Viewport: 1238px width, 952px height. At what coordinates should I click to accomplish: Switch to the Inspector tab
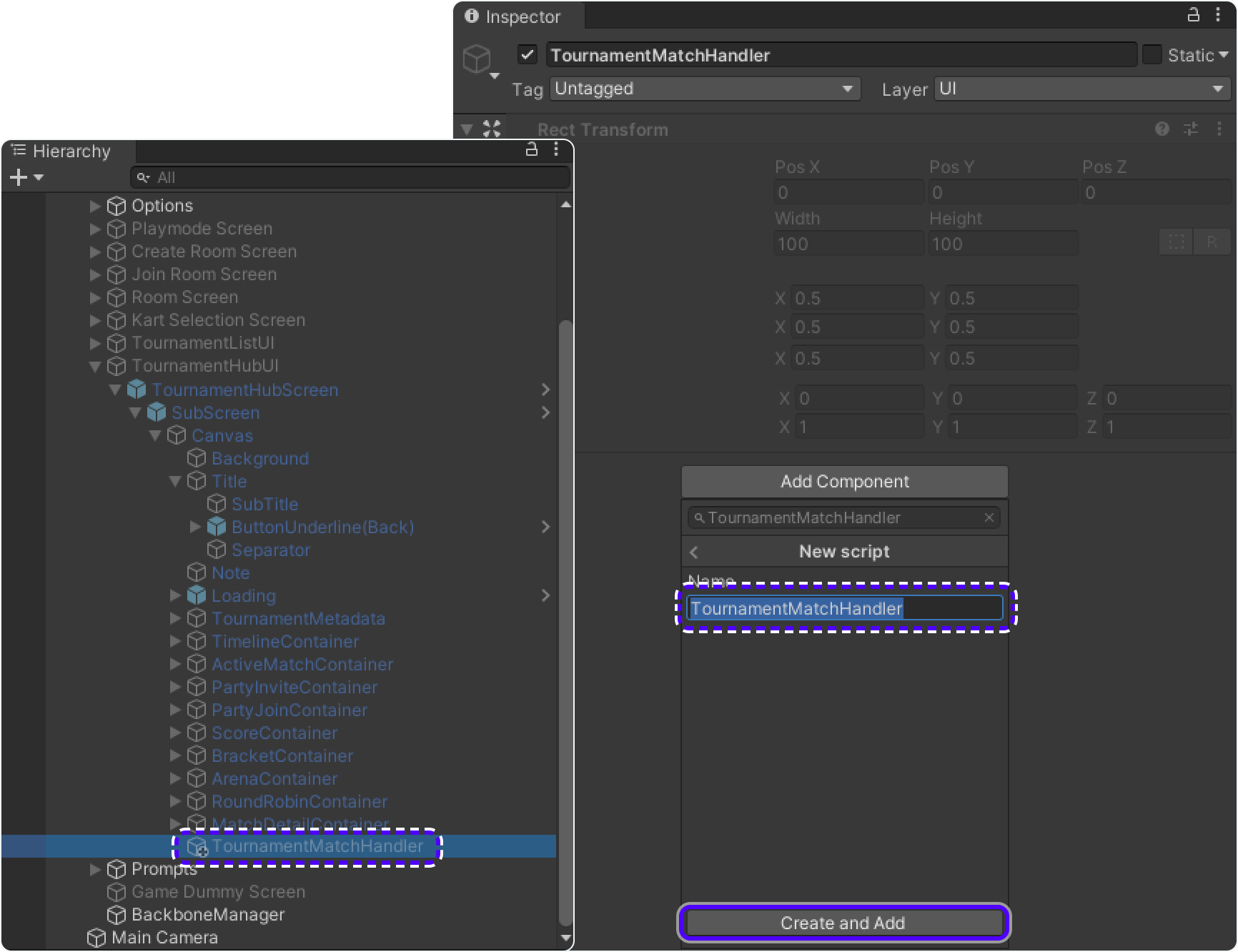tap(513, 16)
